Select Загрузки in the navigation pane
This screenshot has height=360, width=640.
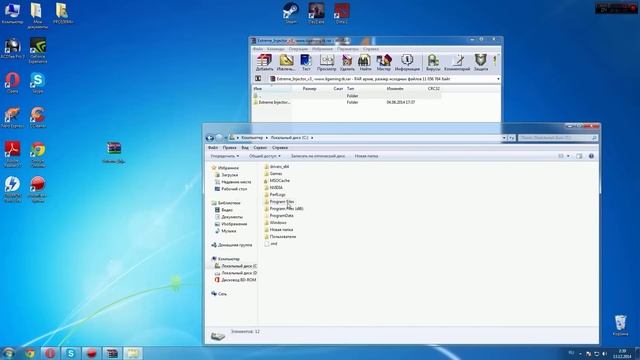(226, 175)
